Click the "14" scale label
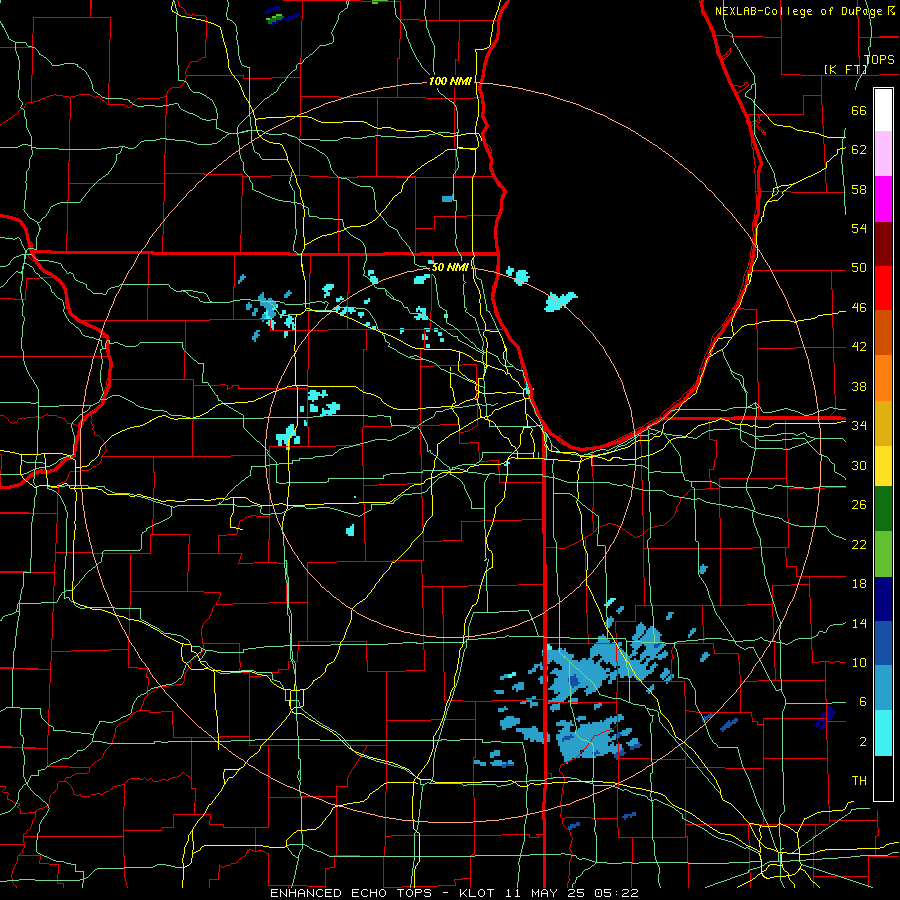Screen dimensions: 900x900 [859, 623]
